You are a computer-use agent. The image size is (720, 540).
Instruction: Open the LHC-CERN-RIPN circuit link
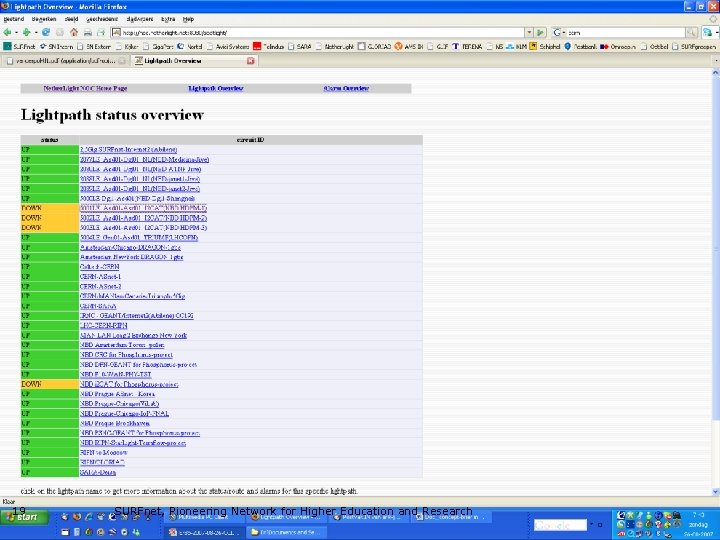pyautogui.click(x=103, y=326)
